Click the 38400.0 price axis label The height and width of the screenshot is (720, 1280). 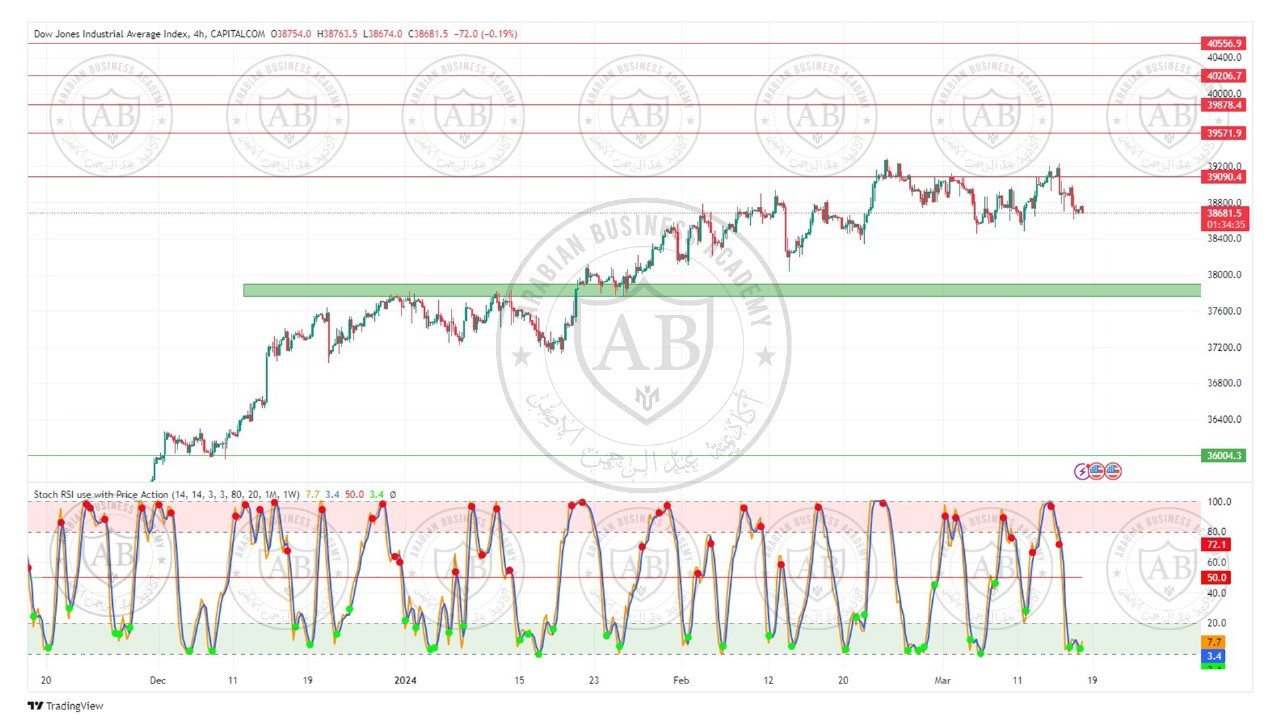click(x=1224, y=239)
